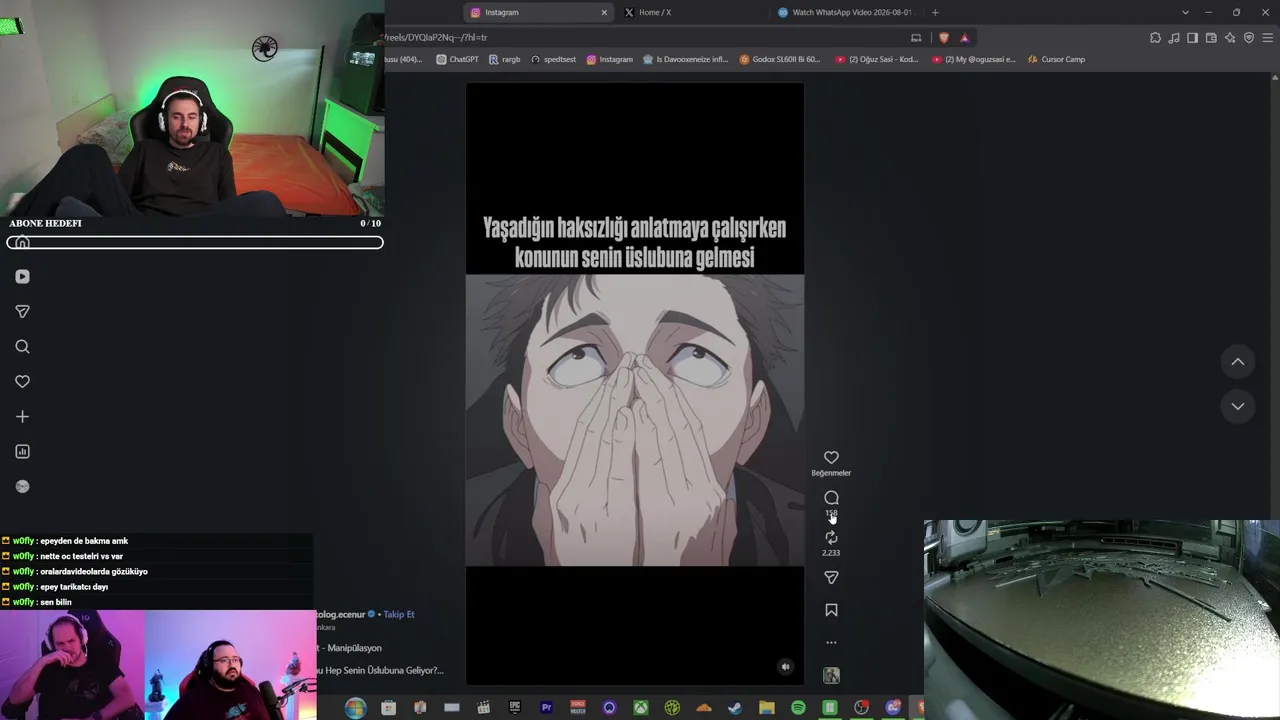Open the Windows Start button
The width and height of the screenshot is (1280, 720).
click(x=356, y=708)
